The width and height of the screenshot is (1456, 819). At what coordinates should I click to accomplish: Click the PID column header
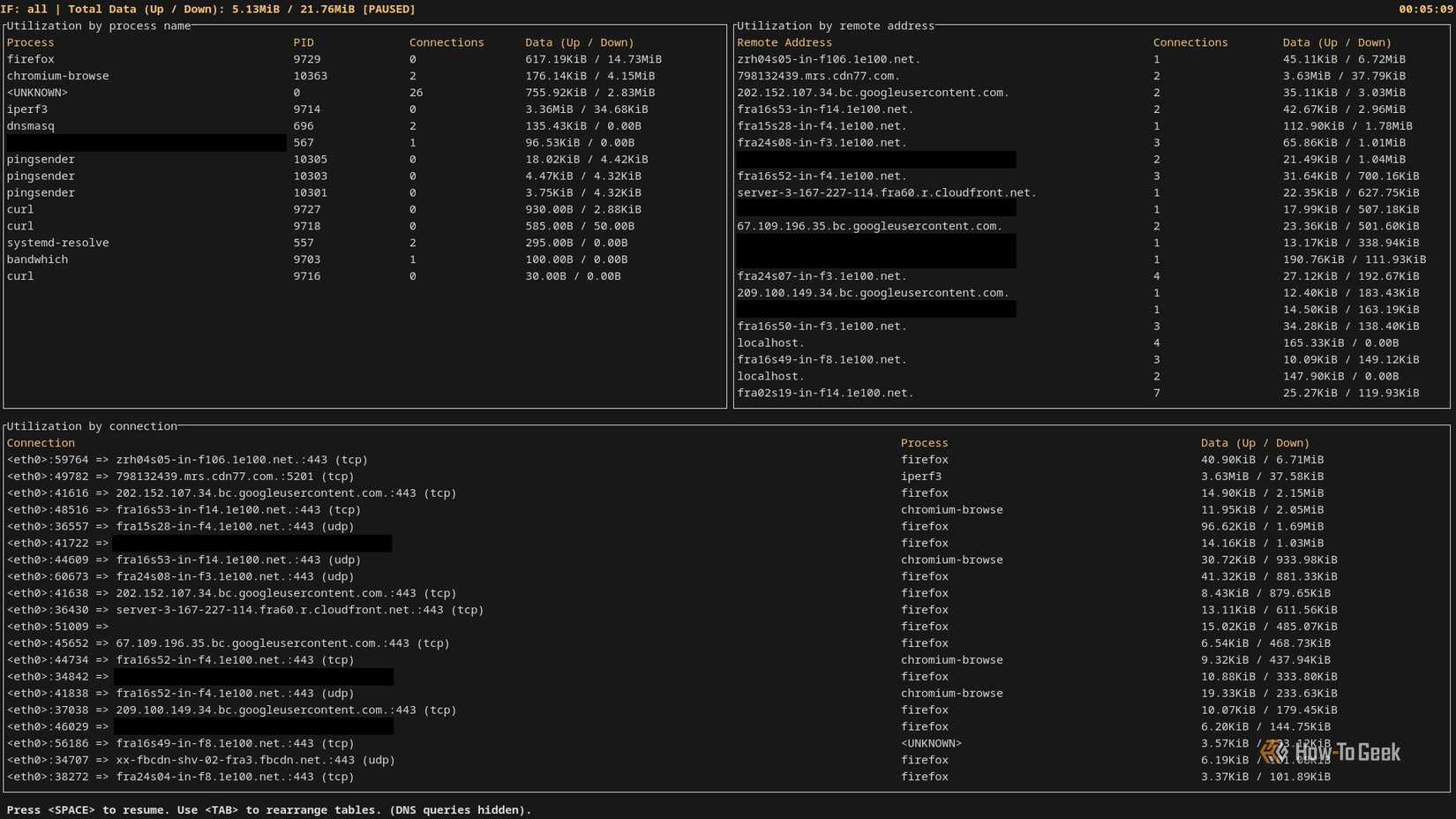[x=304, y=41]
